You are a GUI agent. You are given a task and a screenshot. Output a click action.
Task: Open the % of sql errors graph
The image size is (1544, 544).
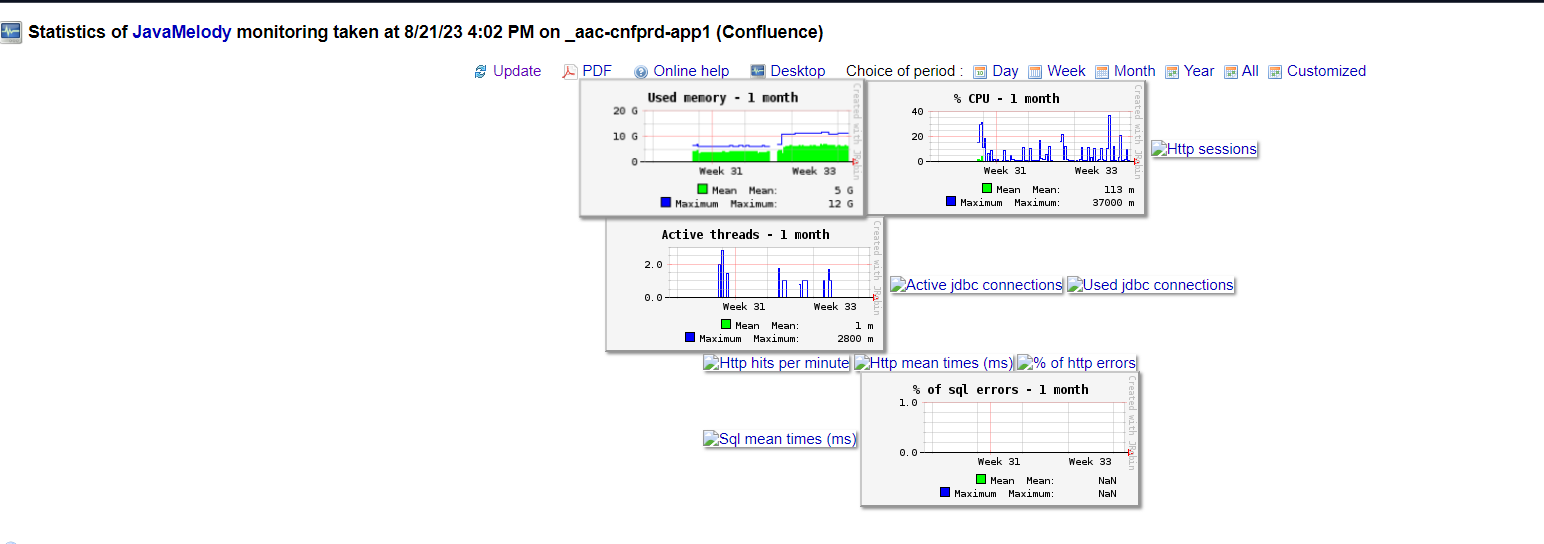1000,439
